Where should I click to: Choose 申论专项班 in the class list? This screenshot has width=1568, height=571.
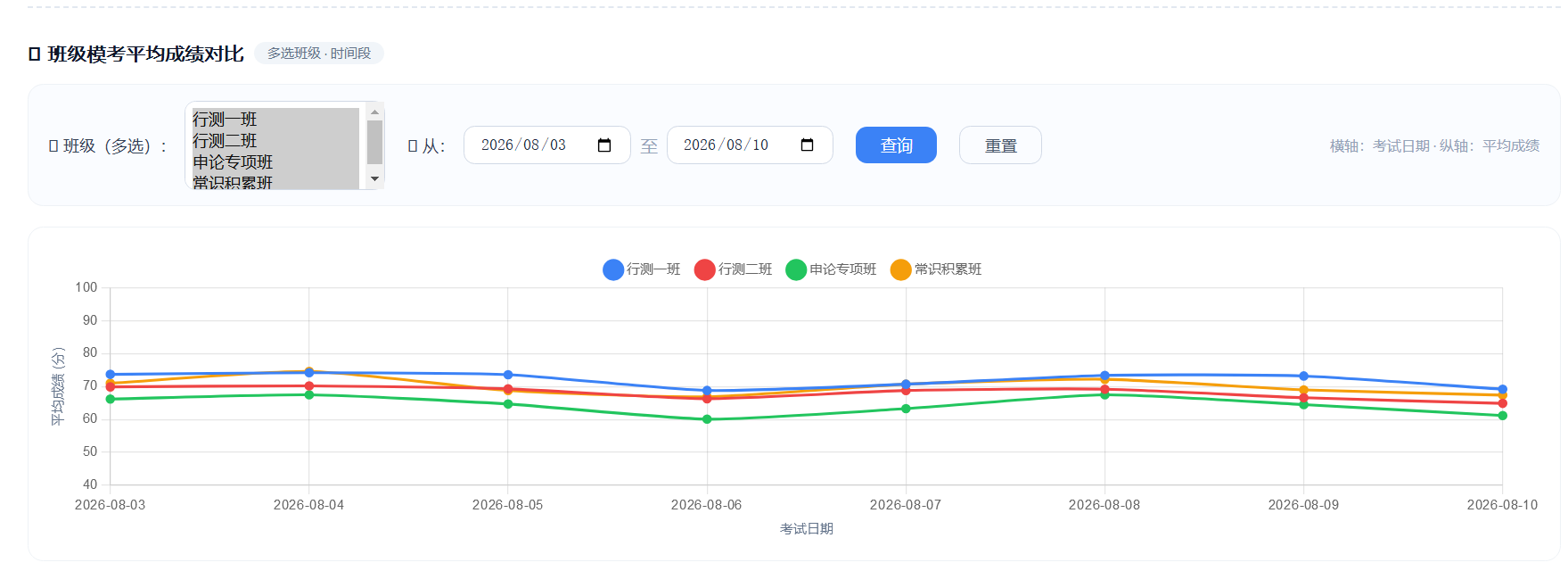(275, 161)
